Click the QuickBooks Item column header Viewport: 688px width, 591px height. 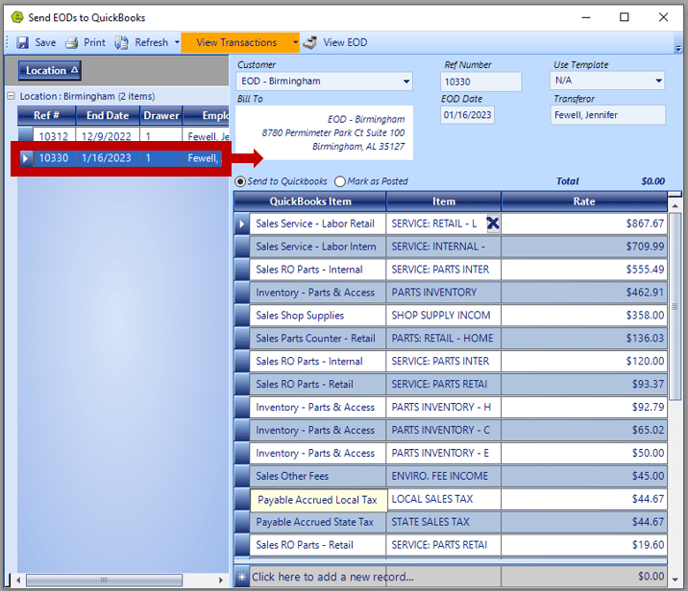click(310, 201)
